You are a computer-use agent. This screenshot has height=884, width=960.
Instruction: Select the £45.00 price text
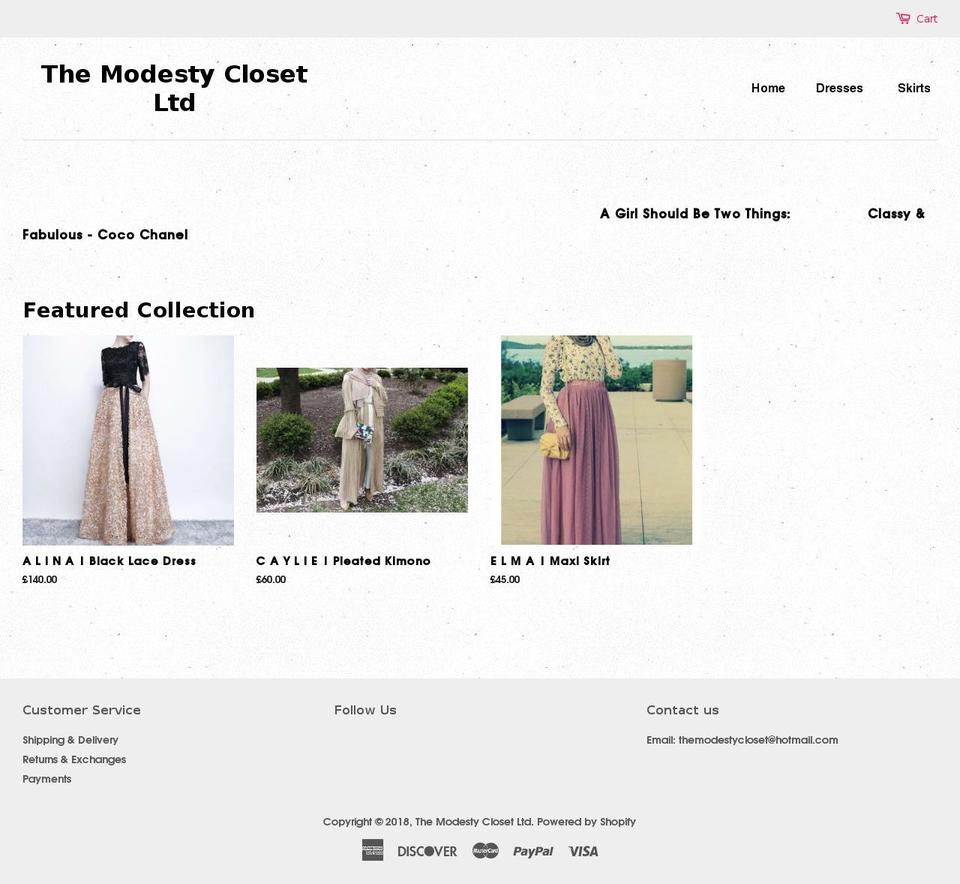coord(505,580)
